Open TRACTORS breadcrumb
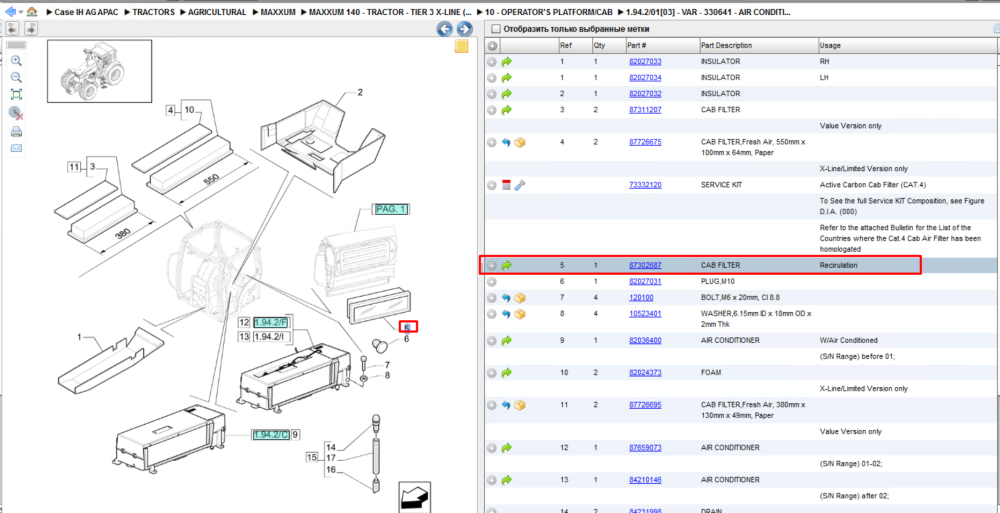 153,12
